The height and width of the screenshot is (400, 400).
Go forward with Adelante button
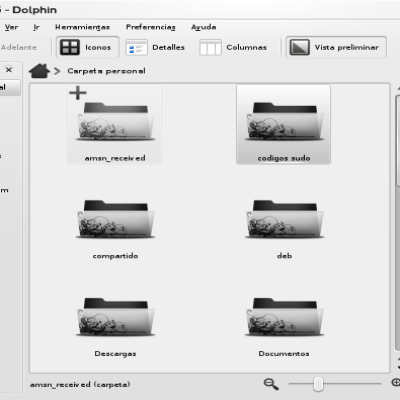coord(18,47)
